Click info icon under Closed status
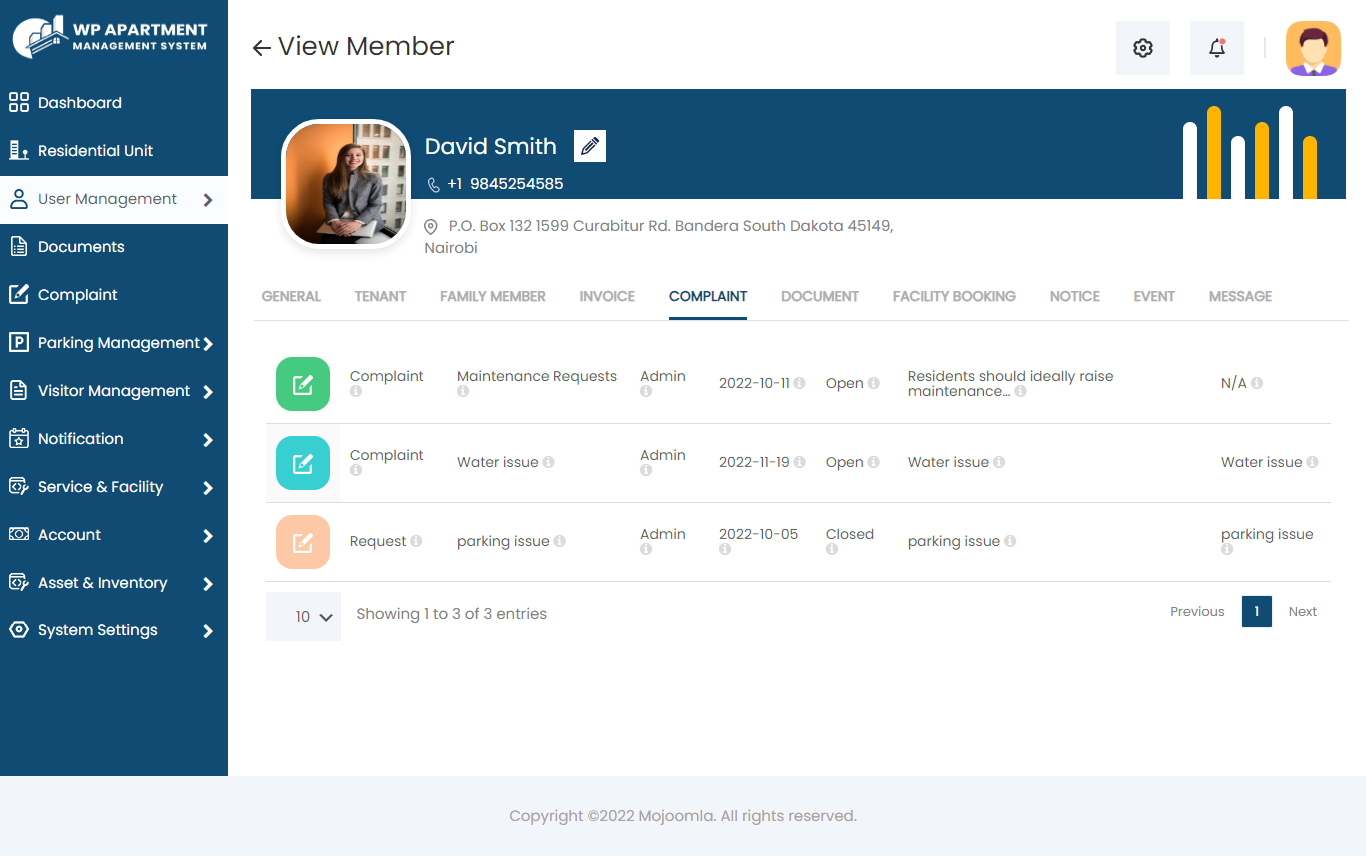 click(x=831, y=549)
